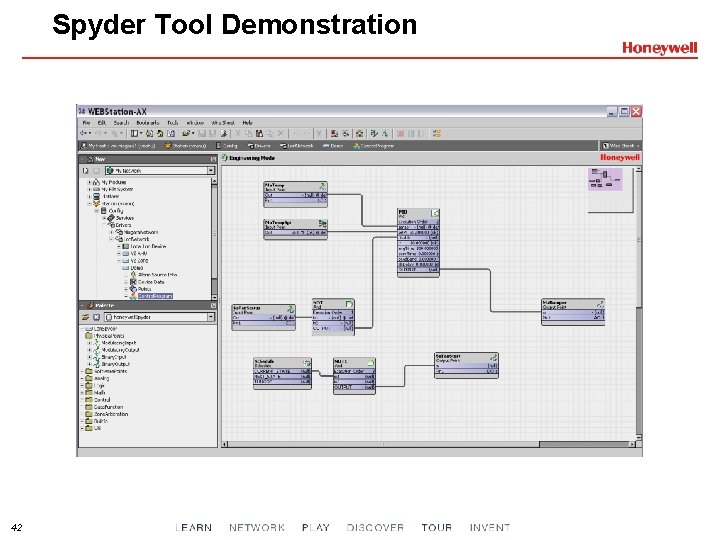Expand the My File System tree node
This screenshot has height=540, width=720.
tap(90, 189)
